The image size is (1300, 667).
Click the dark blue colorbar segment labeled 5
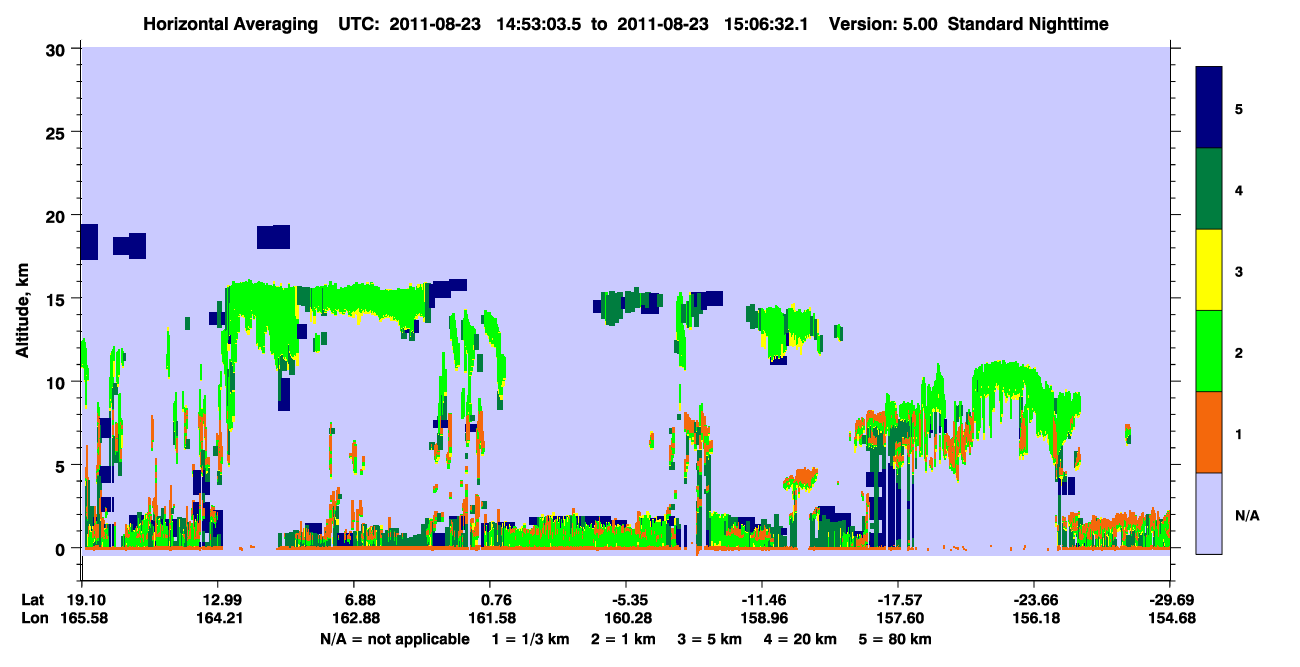point(1209,107)
